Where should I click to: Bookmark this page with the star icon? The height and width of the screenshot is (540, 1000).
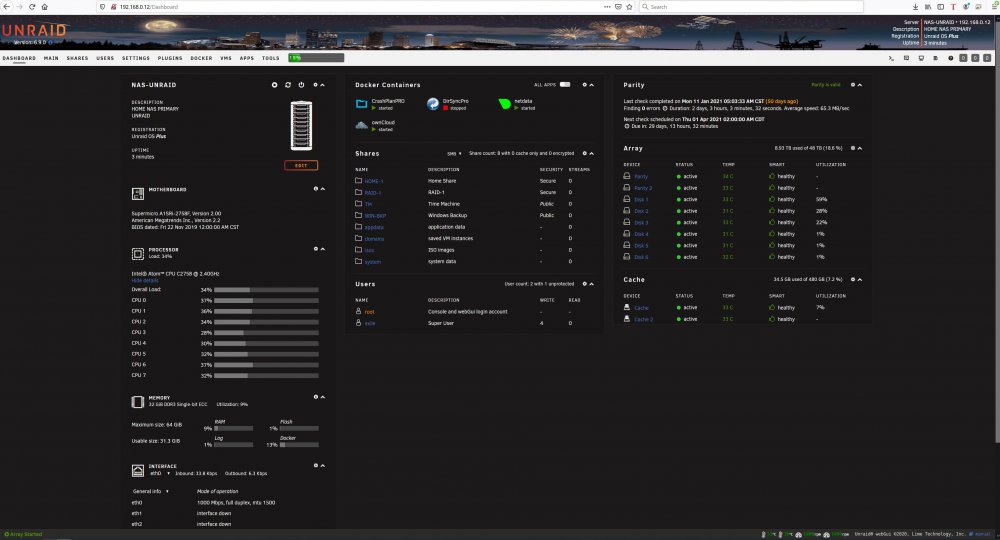coord(629,6)
